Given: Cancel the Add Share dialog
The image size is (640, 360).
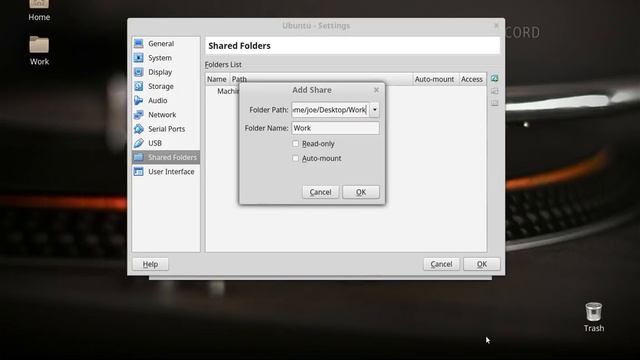Looking at the screenshot, I should pos(320,192).
